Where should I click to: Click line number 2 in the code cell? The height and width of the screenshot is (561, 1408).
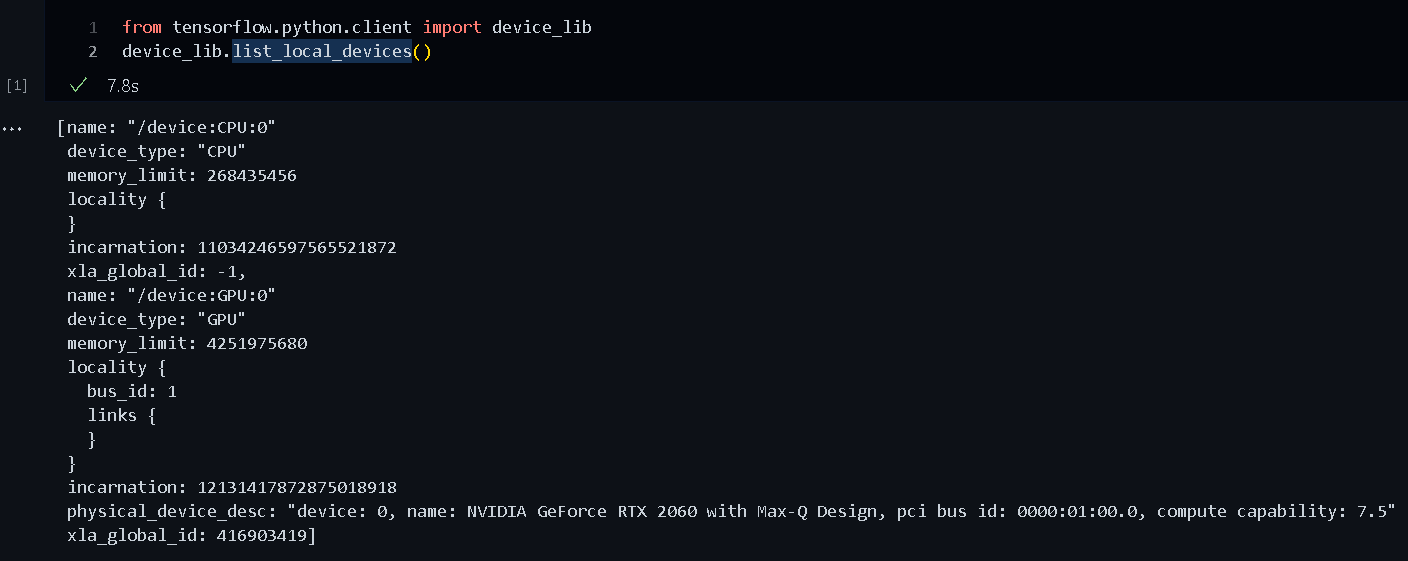tap(93, 51)
